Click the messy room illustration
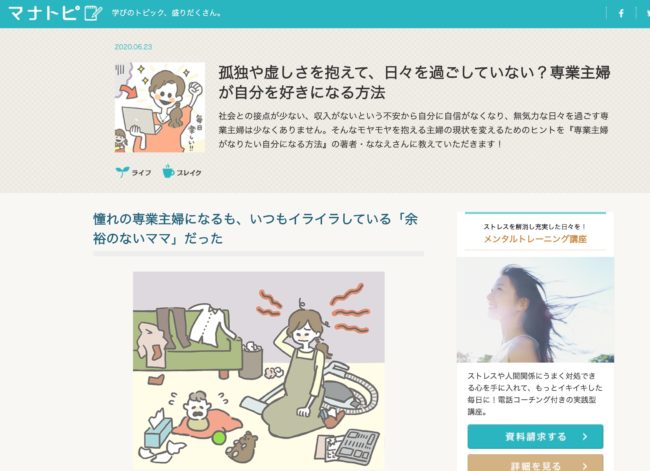This screenshot has width=650, height=471. tap(259, 371)
